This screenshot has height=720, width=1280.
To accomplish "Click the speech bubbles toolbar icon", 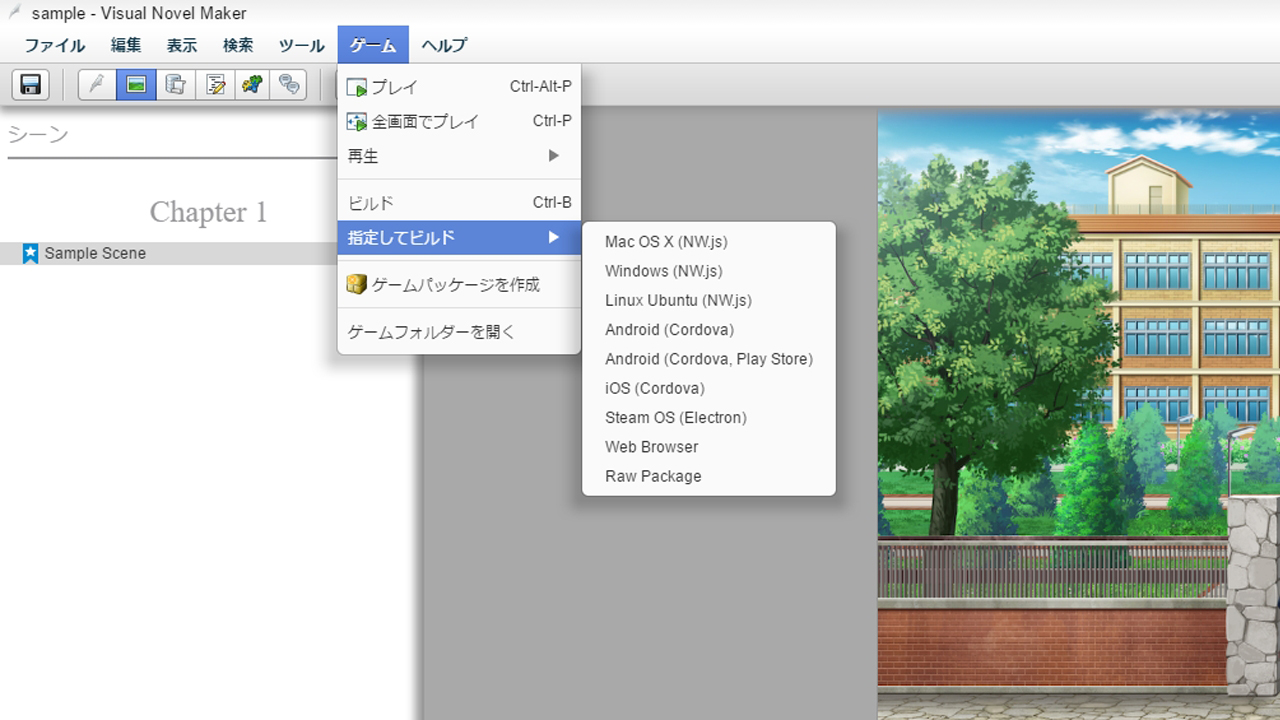I will coord(290,84).
